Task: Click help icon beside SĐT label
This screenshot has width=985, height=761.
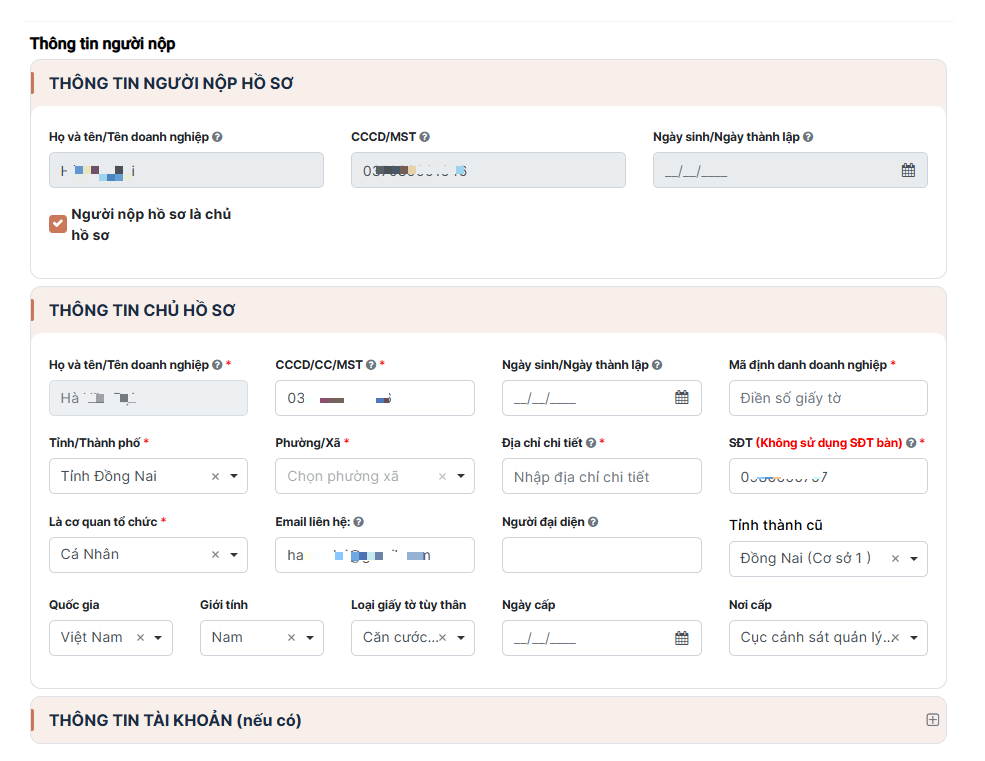Action: click(x=911, y=443)
